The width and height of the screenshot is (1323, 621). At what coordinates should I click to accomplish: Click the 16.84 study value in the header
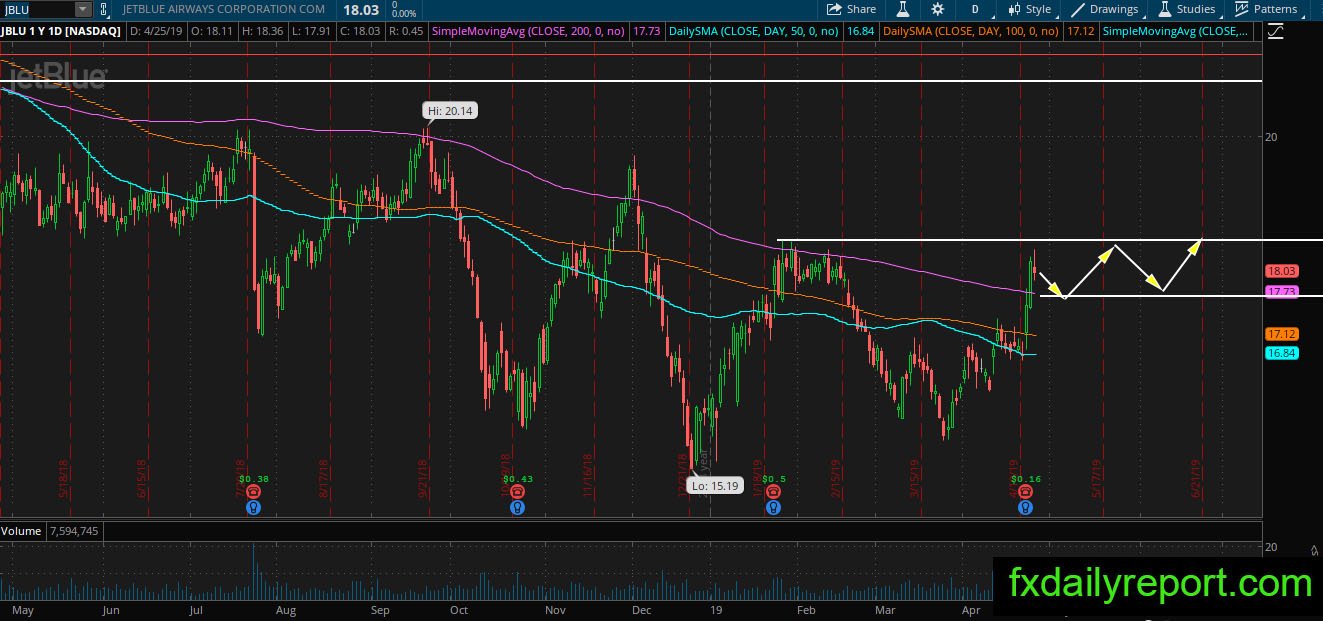860,31
